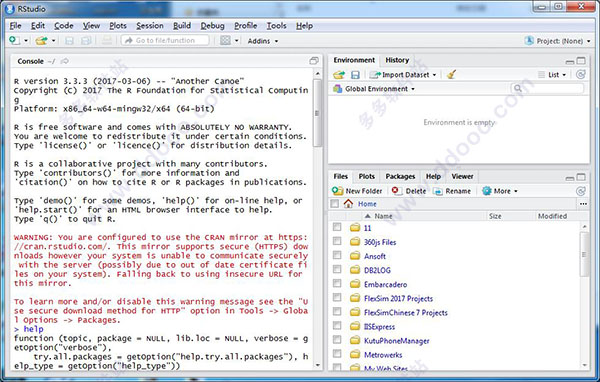Check the box for folder 11
600x382 pixels.
pyautogui.click(x=337, y=227)
